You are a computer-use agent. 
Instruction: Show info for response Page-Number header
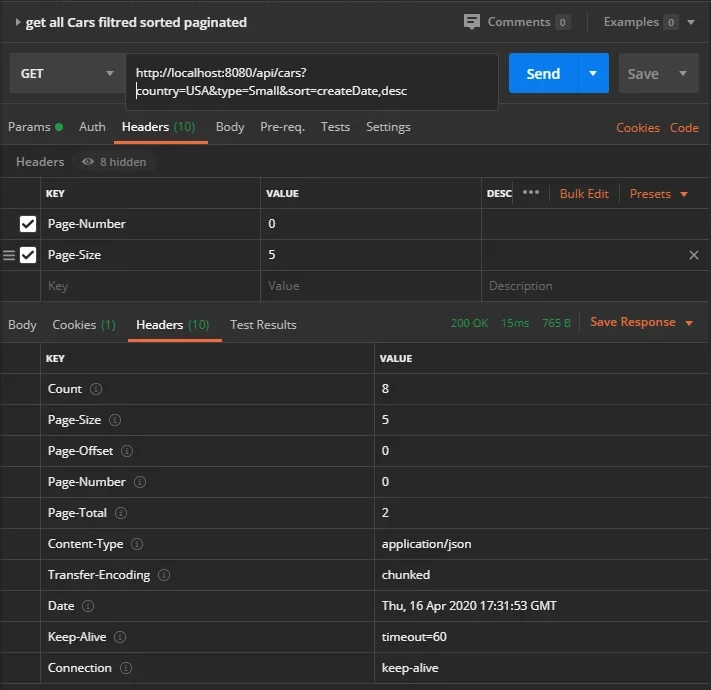coord(140,481)
